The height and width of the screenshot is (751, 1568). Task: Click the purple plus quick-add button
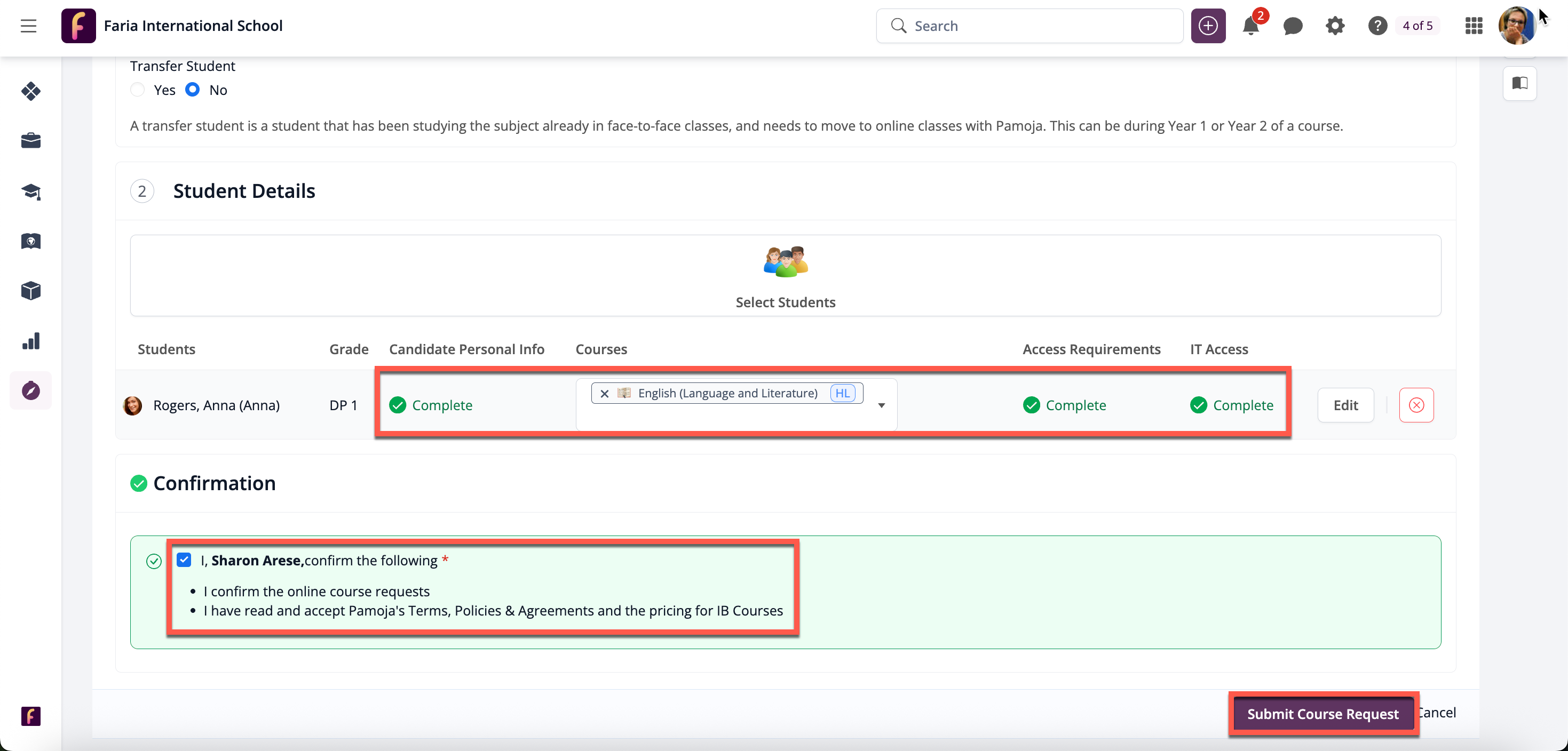(x=1208, y=26)
